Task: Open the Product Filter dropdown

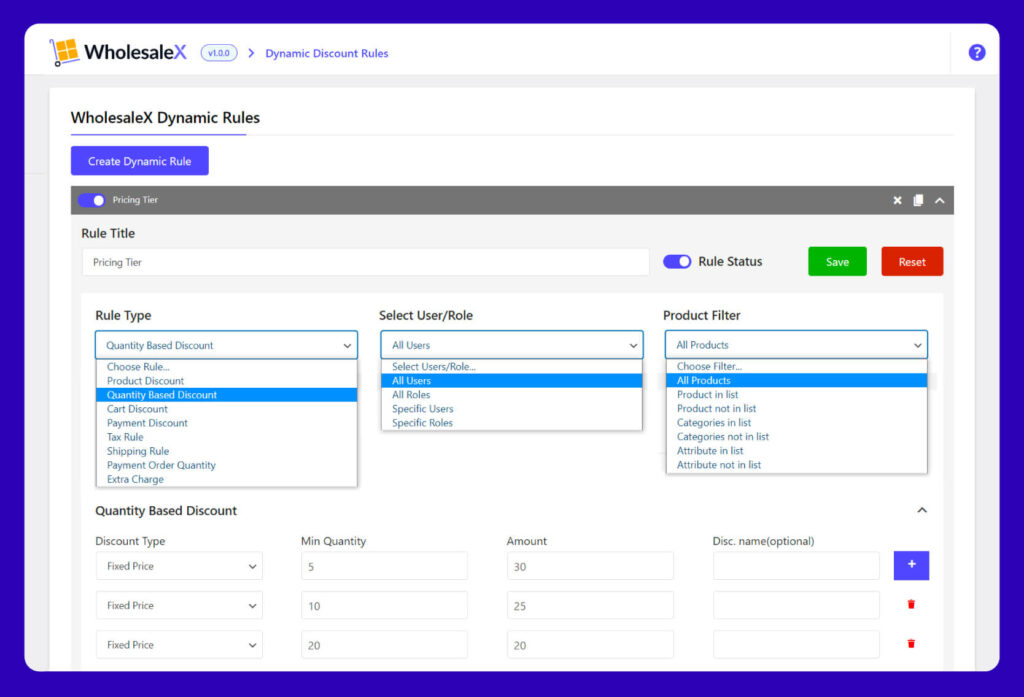Action: click(796, 344)
